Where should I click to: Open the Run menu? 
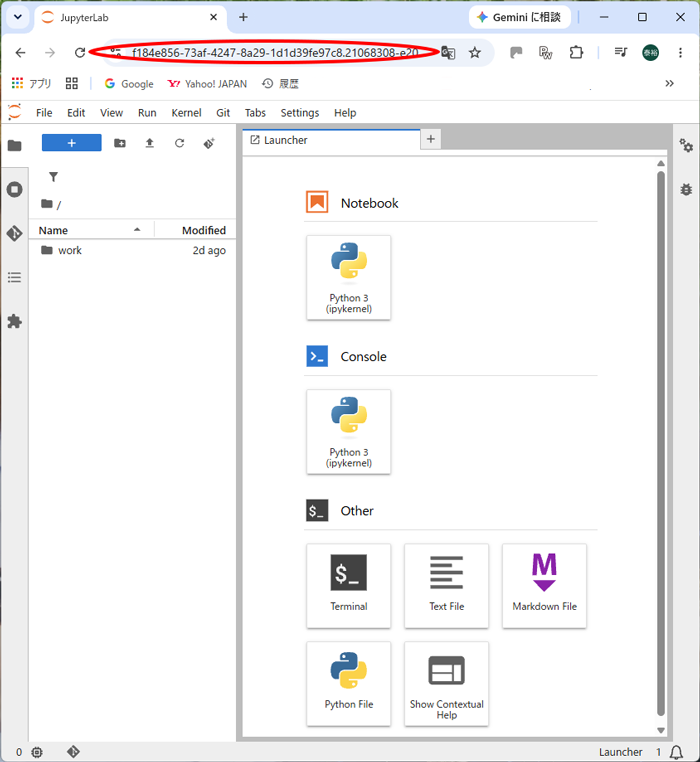pyautogui.click(x=147, y=113)
